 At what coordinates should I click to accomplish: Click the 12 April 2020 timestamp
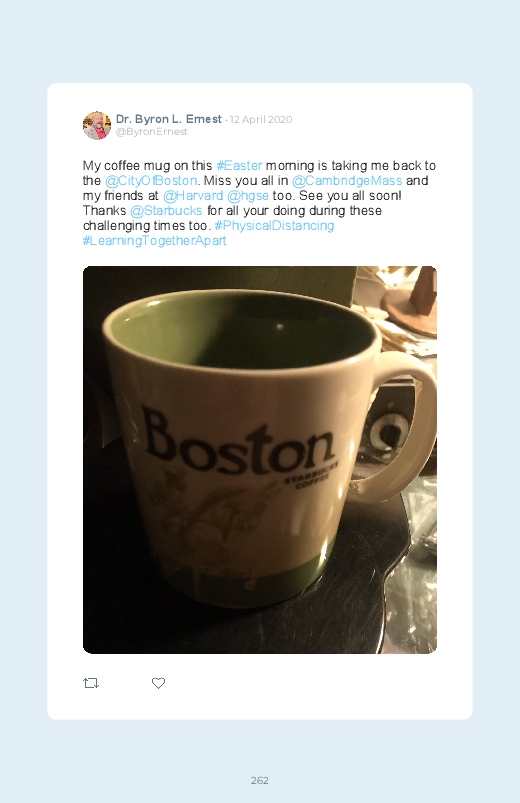[x=261, y=119]
